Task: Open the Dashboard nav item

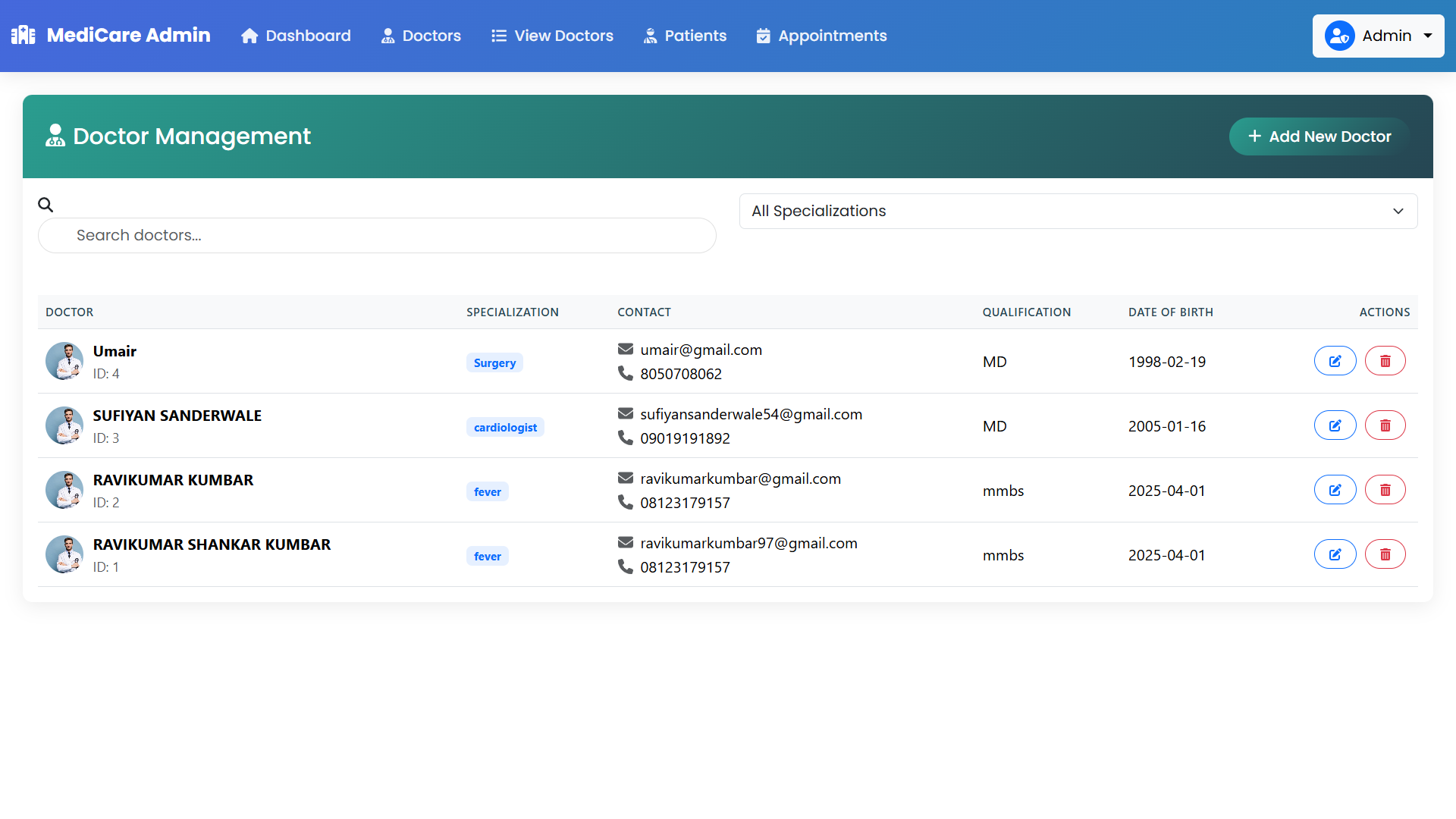Action: pyautogui.click(x=296, y=36)
